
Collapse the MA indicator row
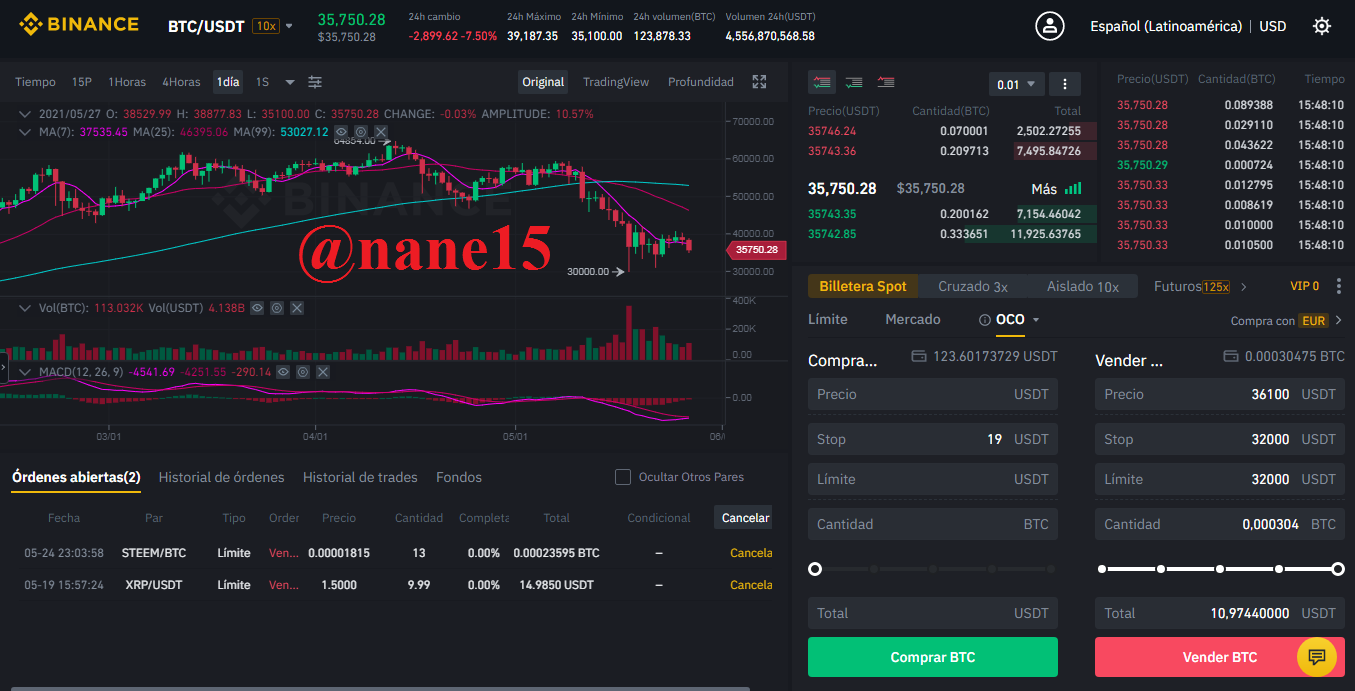tap(25, 131)
